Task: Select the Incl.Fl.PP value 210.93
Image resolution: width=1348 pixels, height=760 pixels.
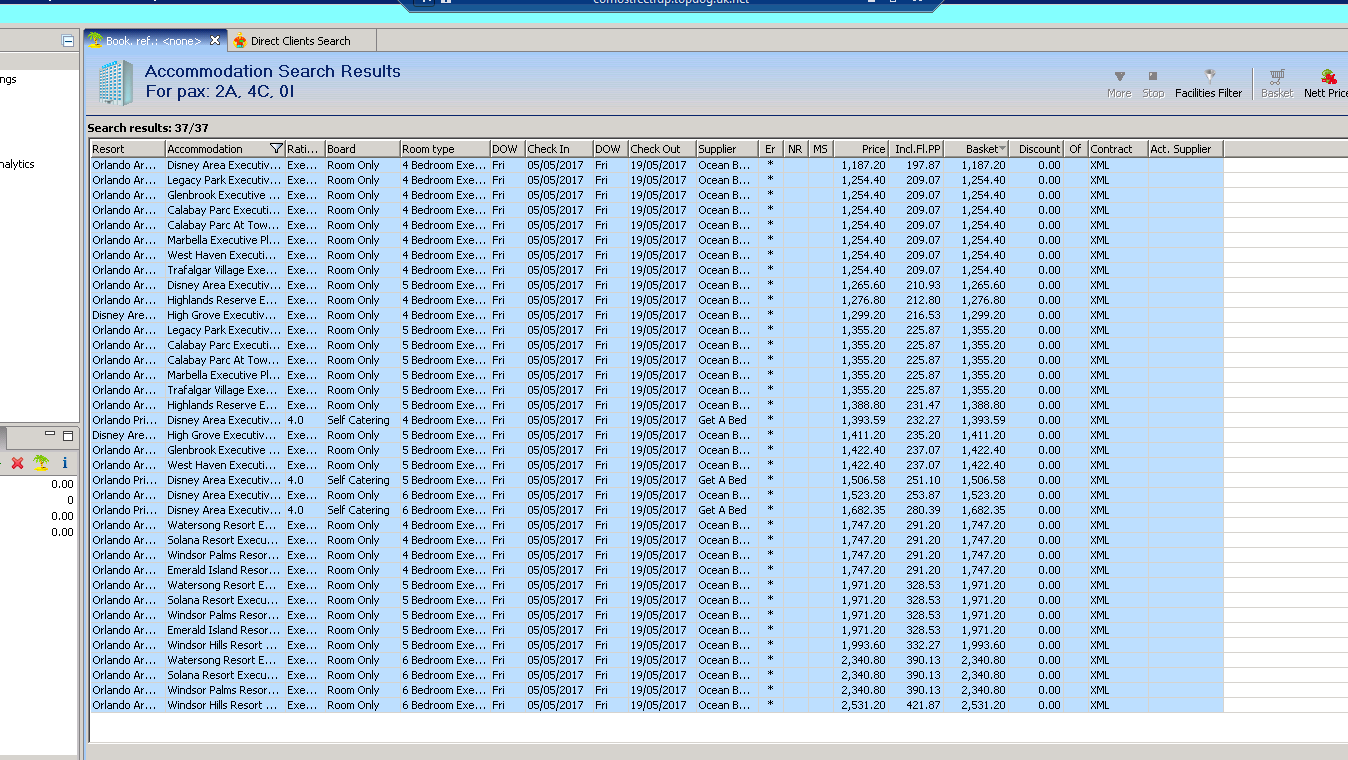Action: [x=923, y=285]
